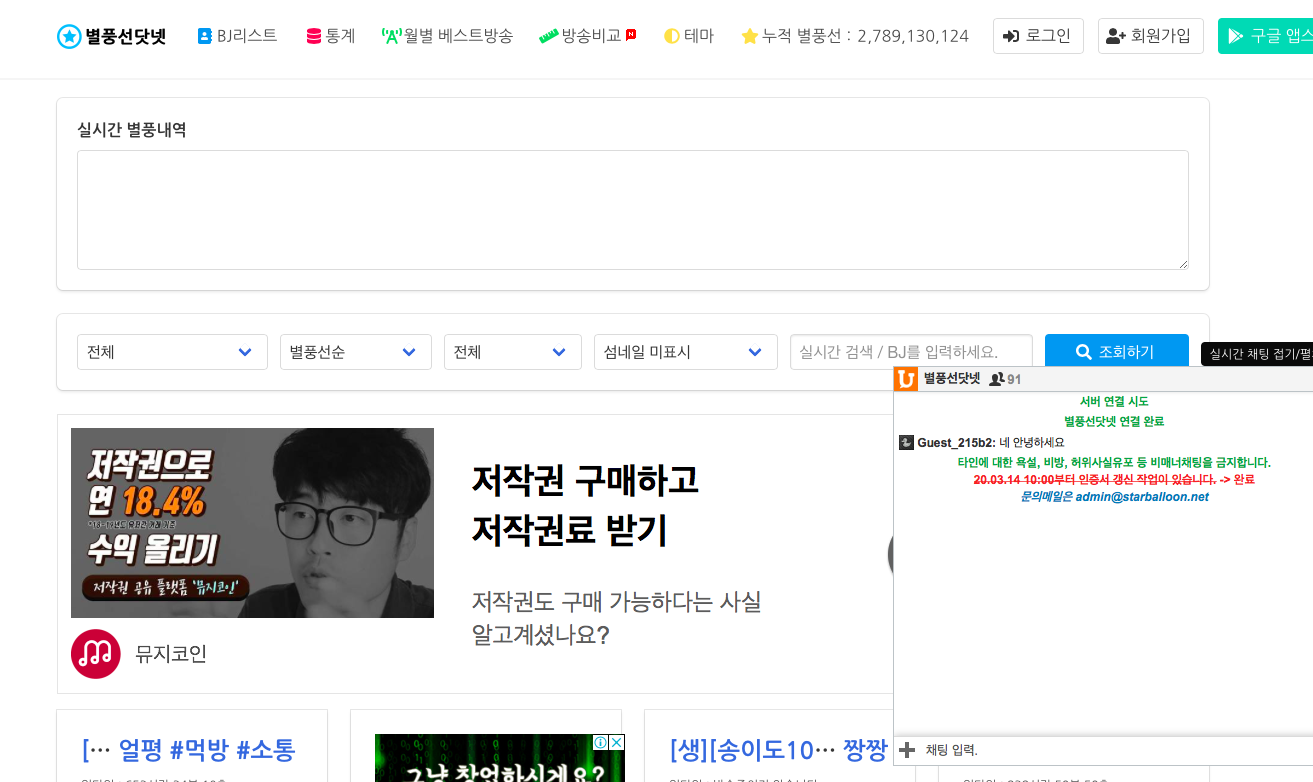Click the plus icon beside 채팅 입력
This screenshot has width=1313, height=782.
click(x=907, y=750)
